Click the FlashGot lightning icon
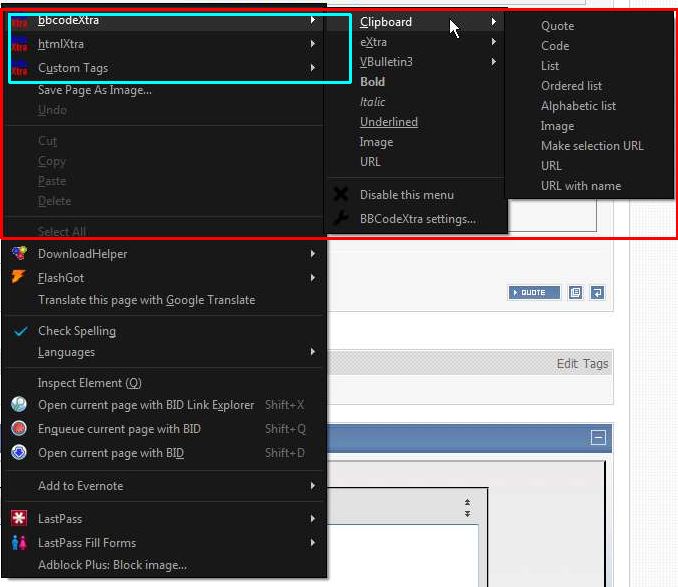 click(19, 277)
